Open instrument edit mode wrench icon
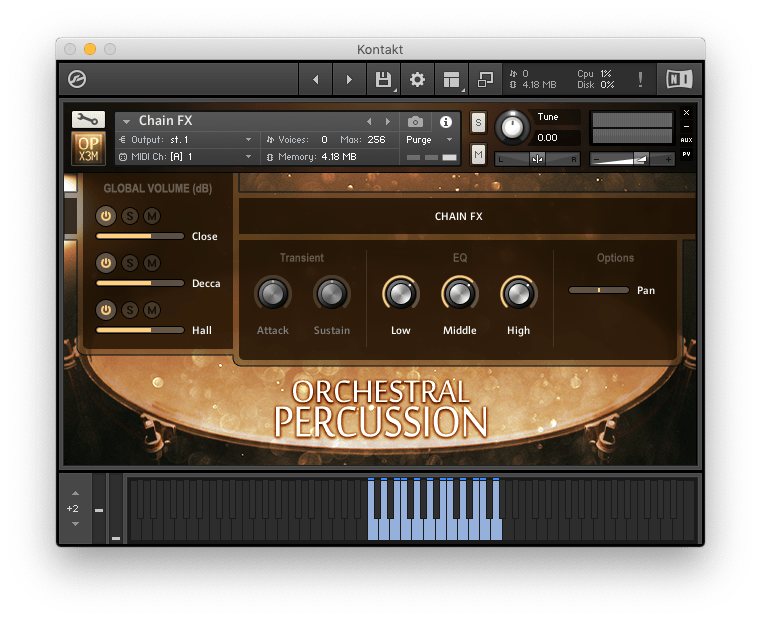Screen dimensions: 761x621 tap(88, 119)
